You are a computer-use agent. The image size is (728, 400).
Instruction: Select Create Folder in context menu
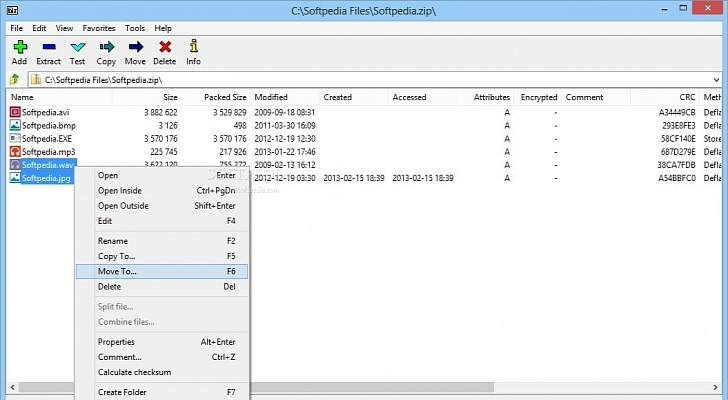point(124,392)
